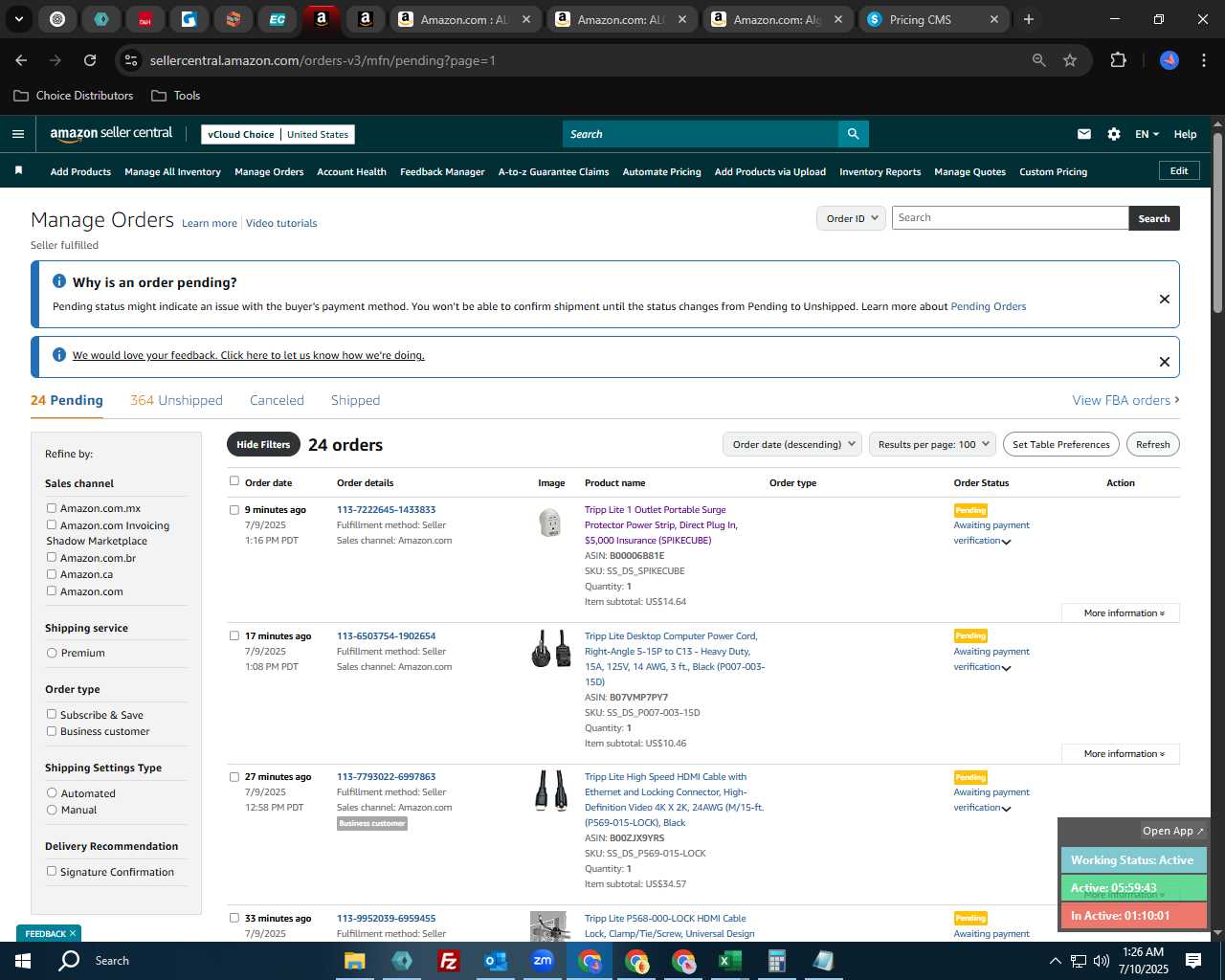Open the browser extensions puzzle icon
Screen dimensions: 1225x980
pyautogui.click(x=1118, y=60)
